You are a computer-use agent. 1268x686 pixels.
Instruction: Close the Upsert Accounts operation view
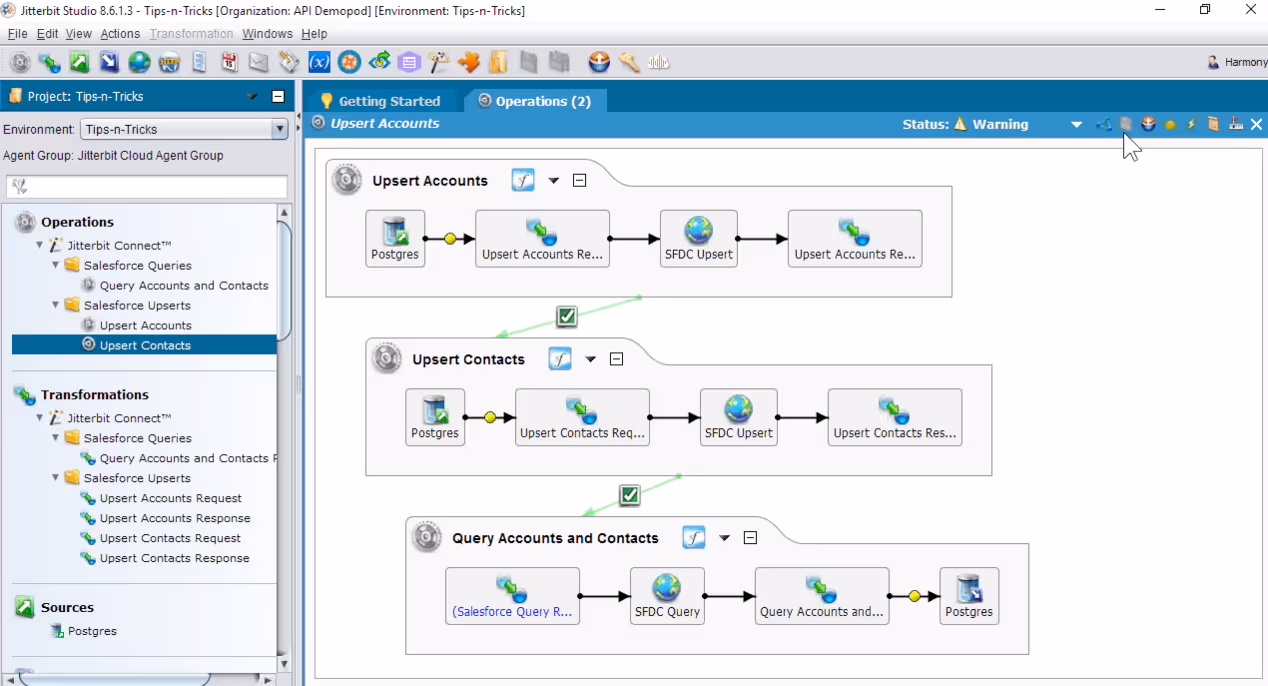[x=1257, y=124]
